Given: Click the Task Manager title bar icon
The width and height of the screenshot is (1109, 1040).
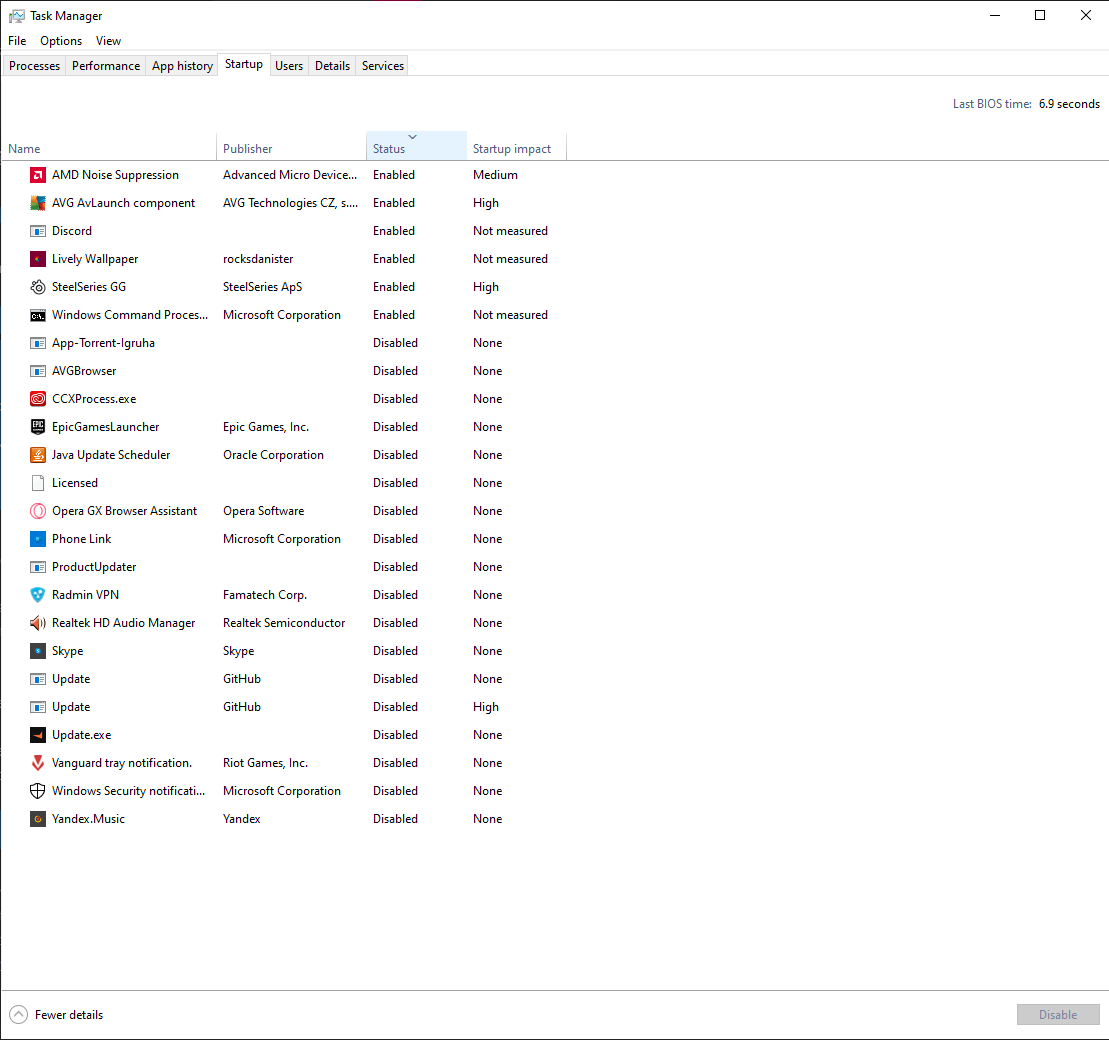Looking at the screenshot, I should click(x=16, y=16).
